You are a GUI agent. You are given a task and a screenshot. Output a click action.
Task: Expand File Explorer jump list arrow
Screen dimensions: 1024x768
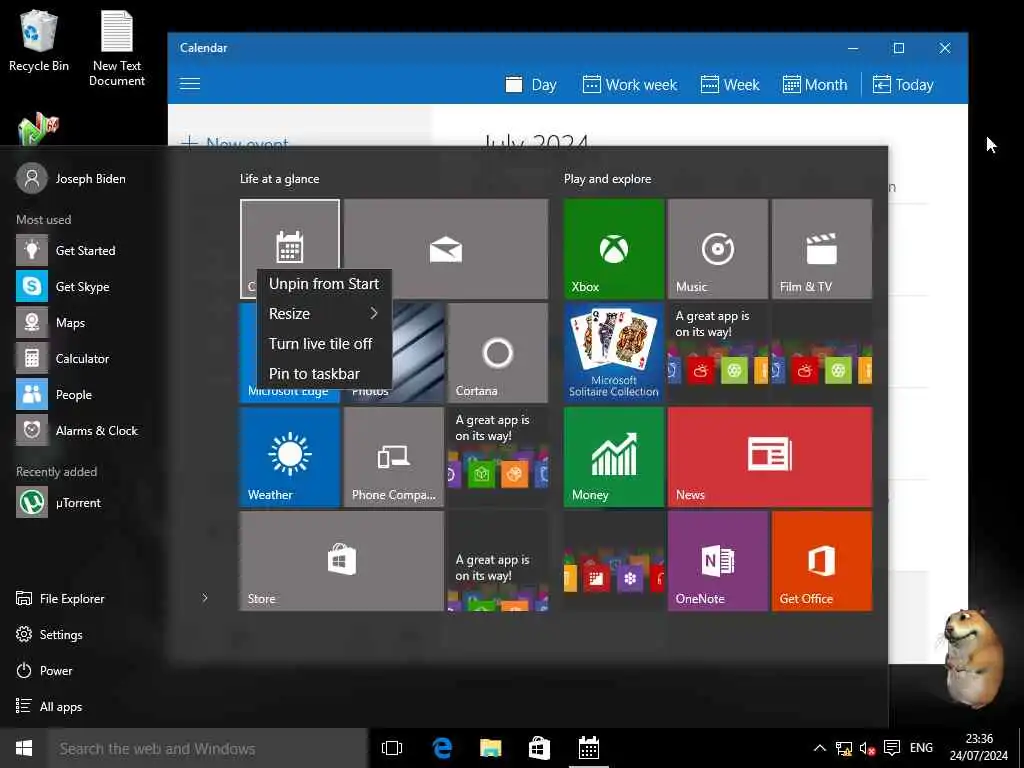pyautogui.click(x=205, y=598)
